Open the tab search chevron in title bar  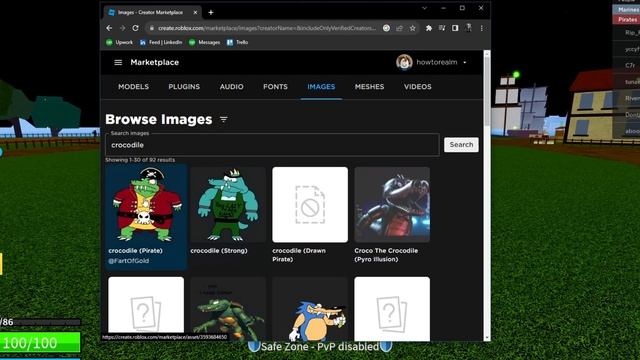(x=424, y=8)
